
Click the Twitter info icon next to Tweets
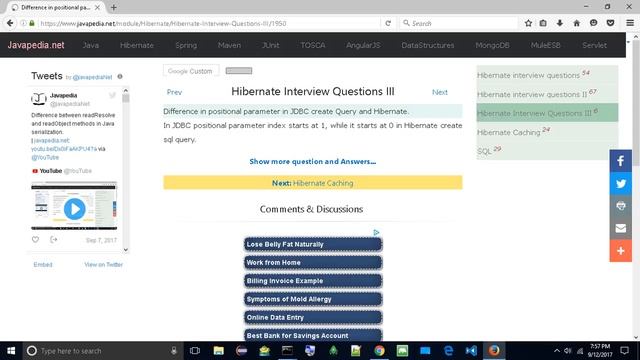pyautogui.click(x=120, y=76)
